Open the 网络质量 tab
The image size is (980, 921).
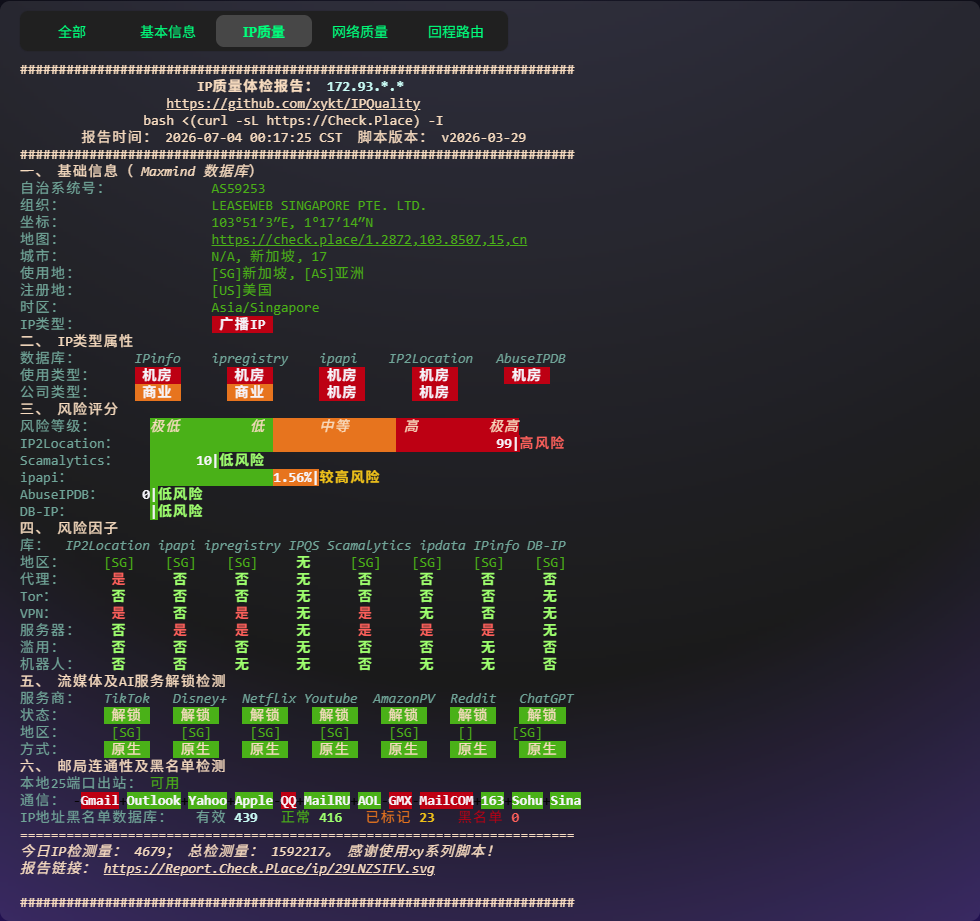359,31
